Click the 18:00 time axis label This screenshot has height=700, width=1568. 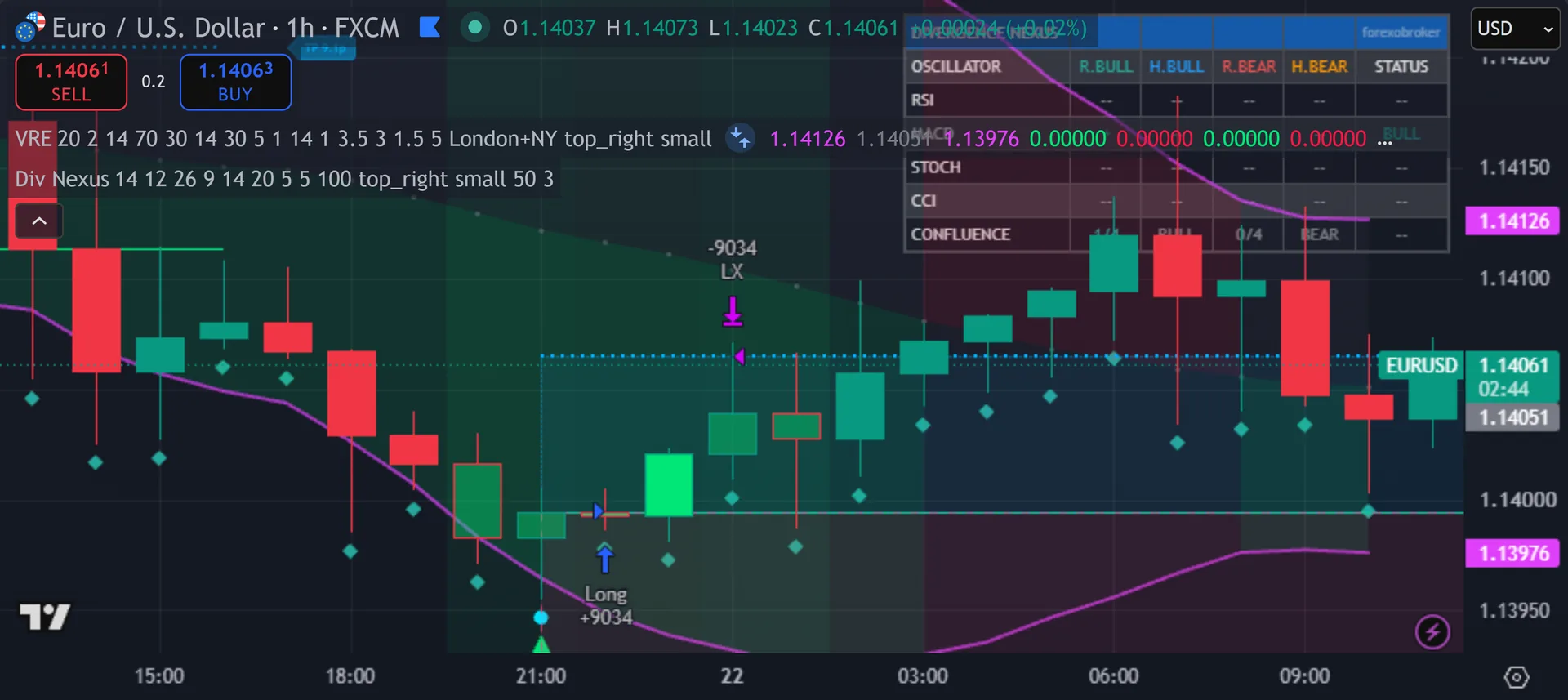350,676
